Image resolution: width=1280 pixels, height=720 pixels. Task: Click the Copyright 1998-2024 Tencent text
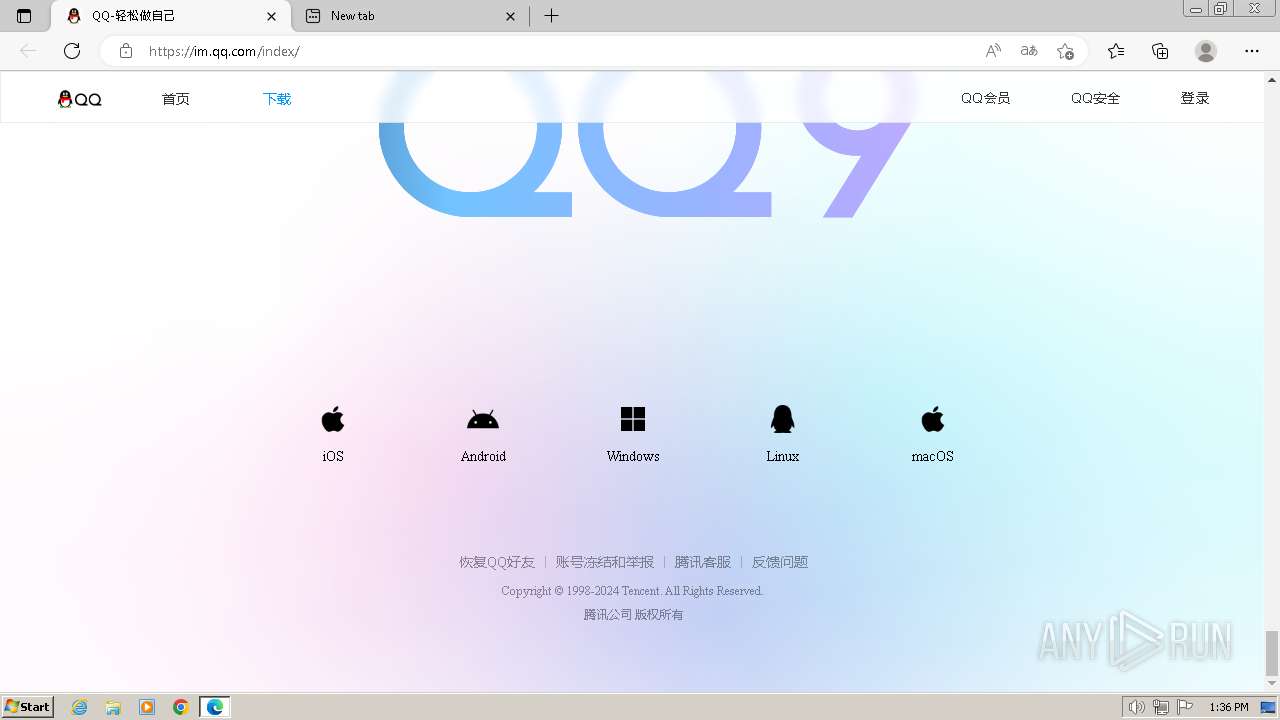pyautogui.click(x=632, y=591)
